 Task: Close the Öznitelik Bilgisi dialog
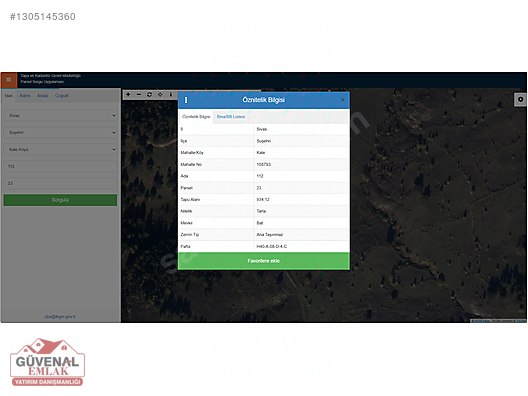tap(342, 100)
